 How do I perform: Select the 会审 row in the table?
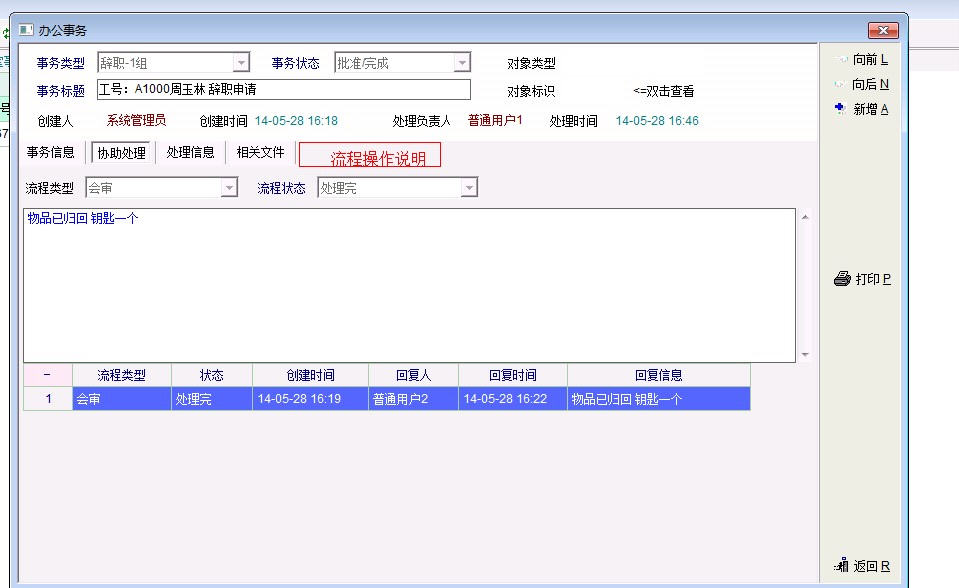pos(120,398)
